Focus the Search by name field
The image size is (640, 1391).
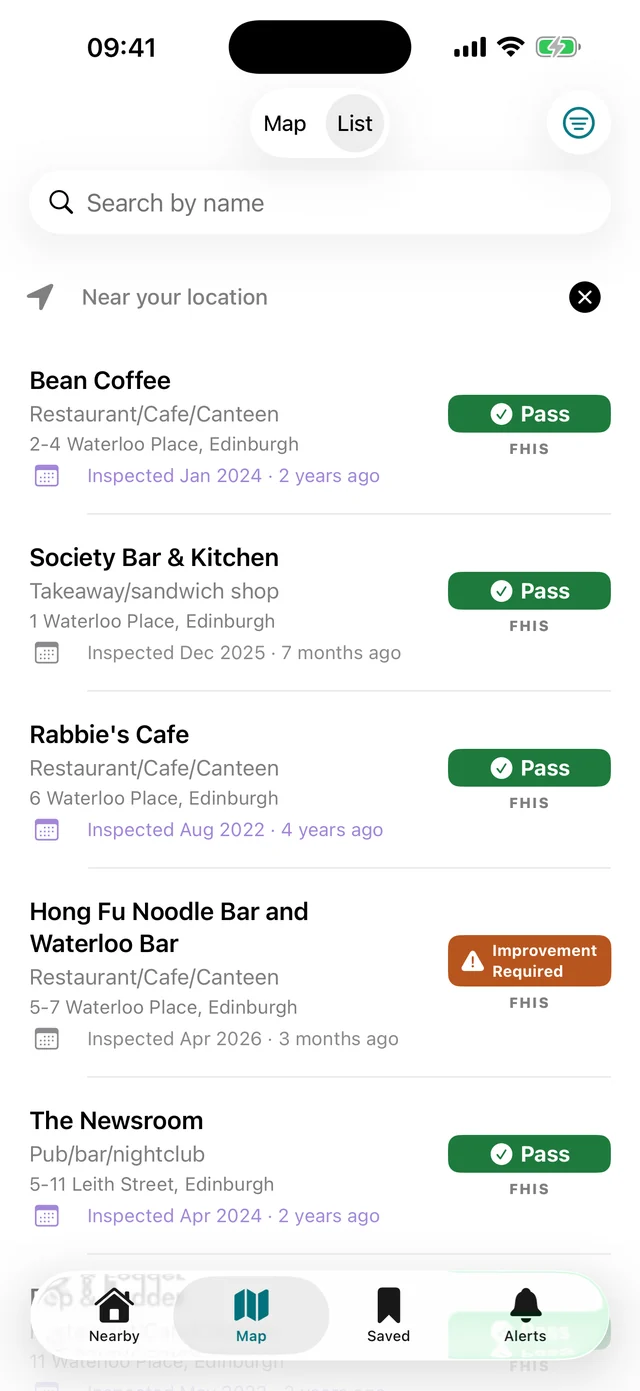[320, 203]
